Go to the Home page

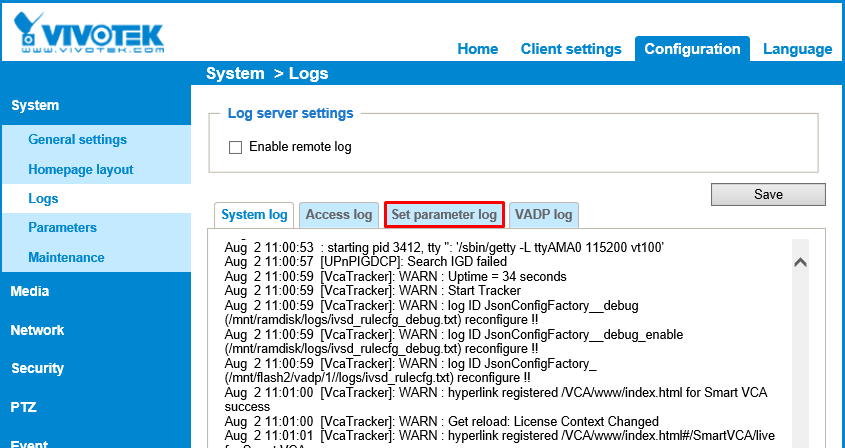(x=477, y=49)
